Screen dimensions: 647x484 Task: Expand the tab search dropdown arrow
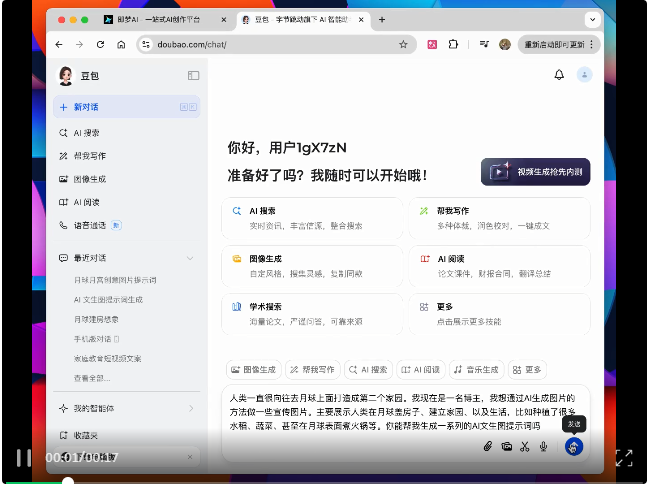593,19
